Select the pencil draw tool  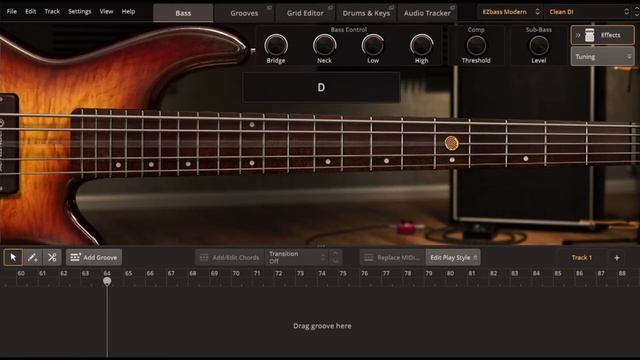(x=32, y=257)
